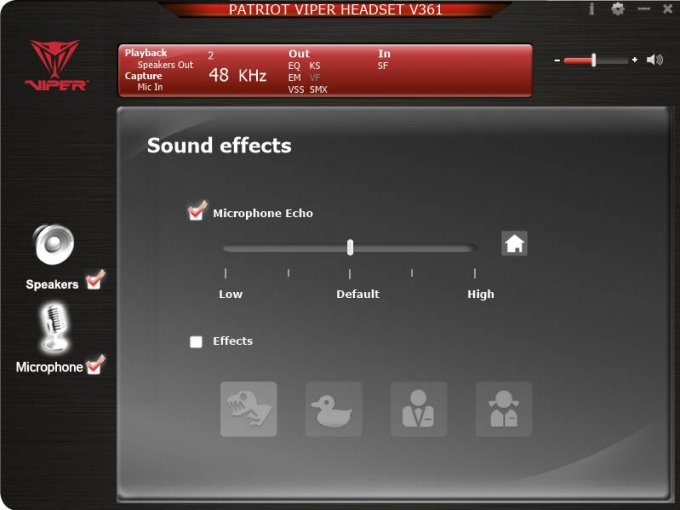Screen dimensions: 680x510
Task: Open the info icon in title bar
Action: pos(592,9)
